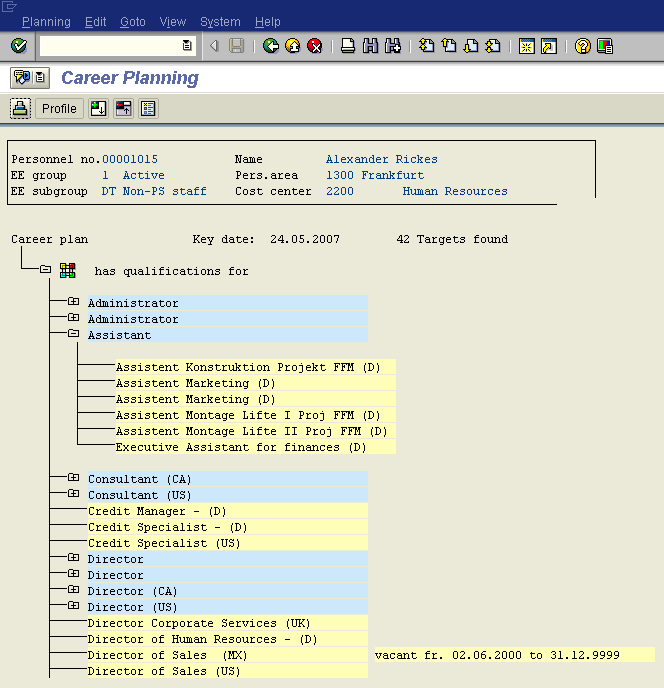Select Assistent Montage Lifte I Proj FFM

click(x=255, y=415)
